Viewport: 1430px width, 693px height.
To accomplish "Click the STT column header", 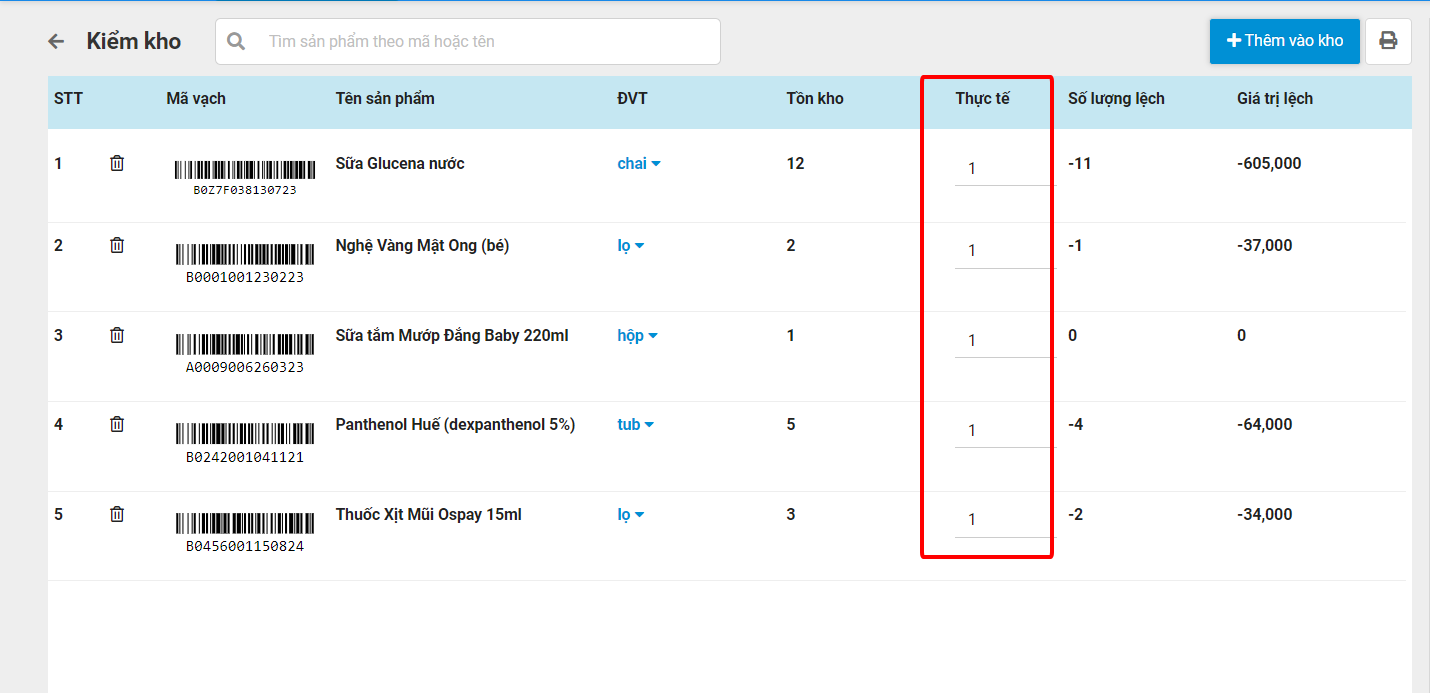I will (68, 98).
